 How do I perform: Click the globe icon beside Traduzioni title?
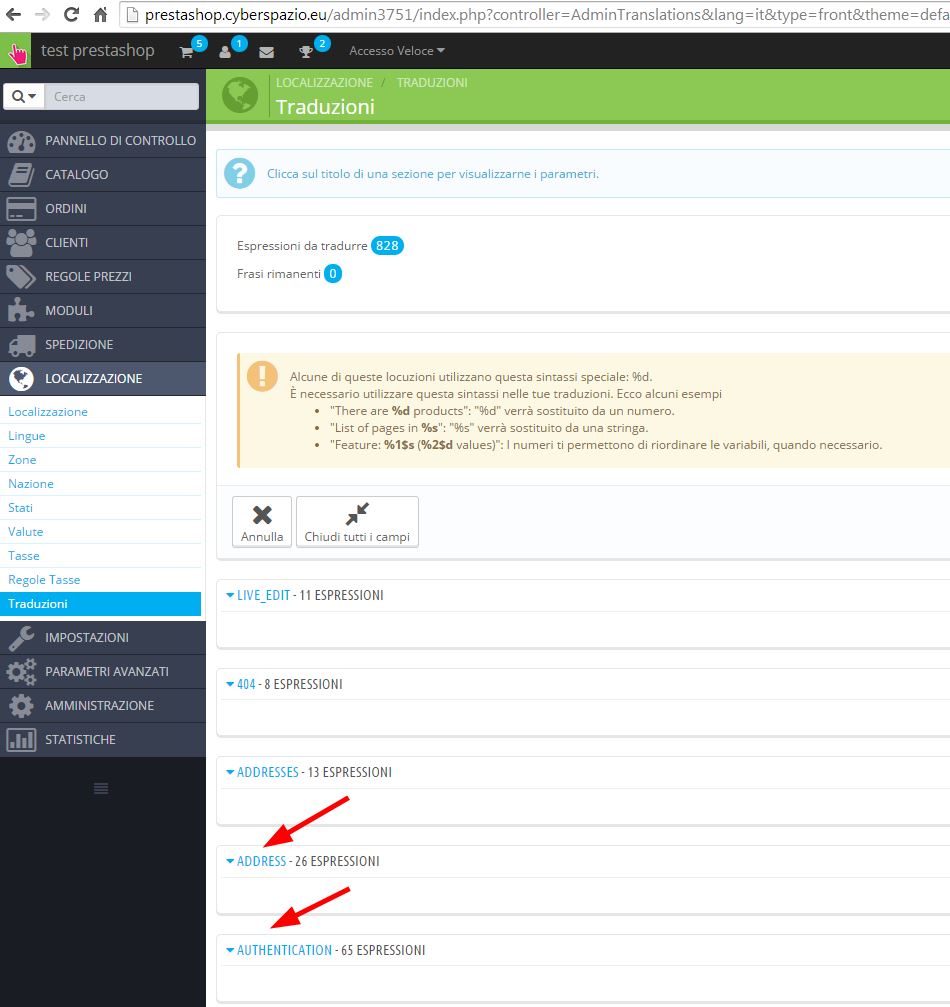pyautogui.click(x=240, y=95)
